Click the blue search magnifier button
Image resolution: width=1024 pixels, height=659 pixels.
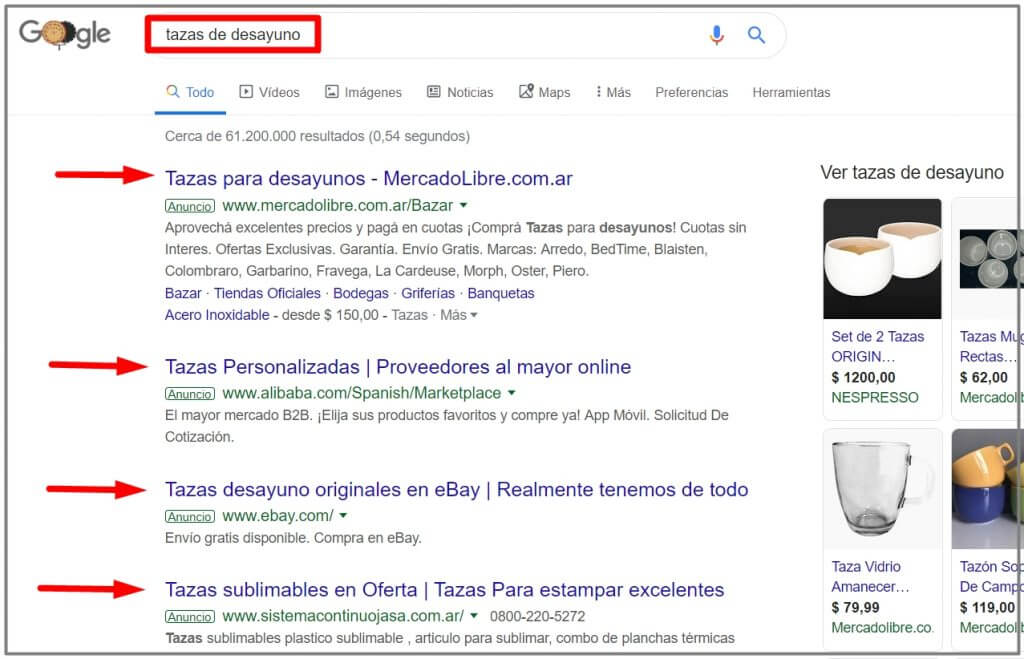point(756,35)
